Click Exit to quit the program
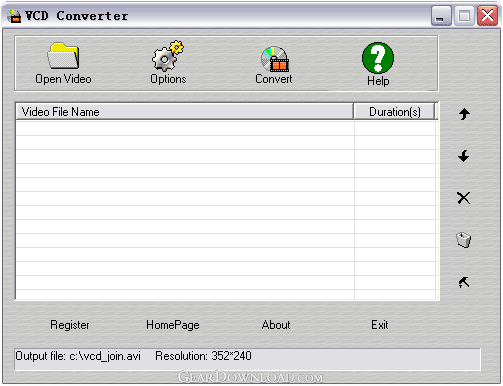503x386 pixels. point(380,325)
